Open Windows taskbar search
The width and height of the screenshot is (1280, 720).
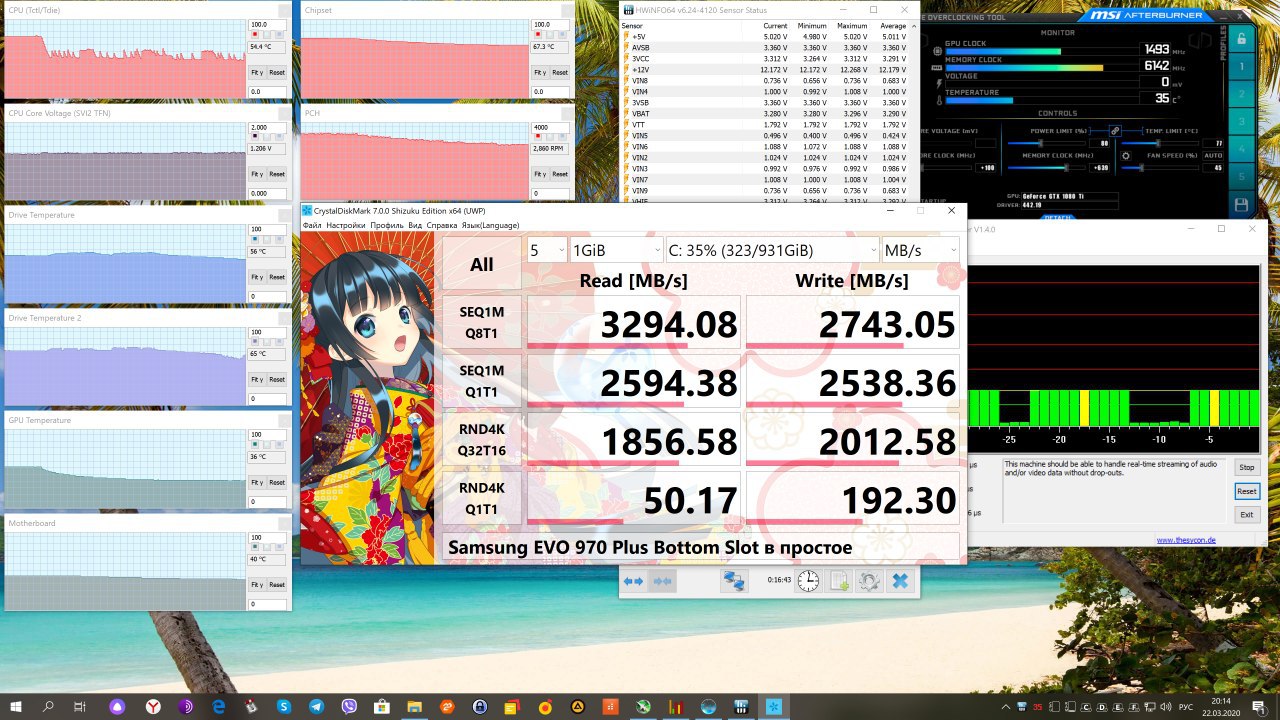tap(48, 707)
